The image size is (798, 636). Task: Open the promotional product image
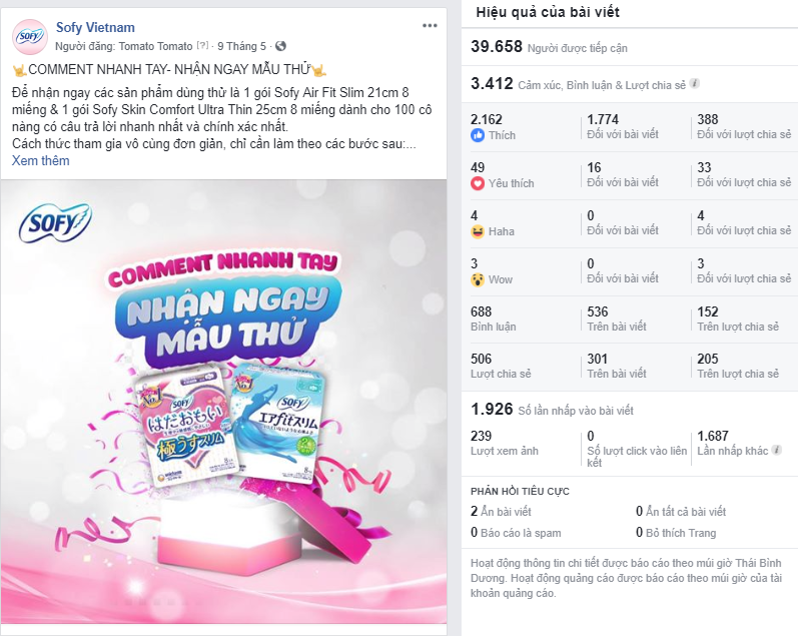(x=224, y=401)
